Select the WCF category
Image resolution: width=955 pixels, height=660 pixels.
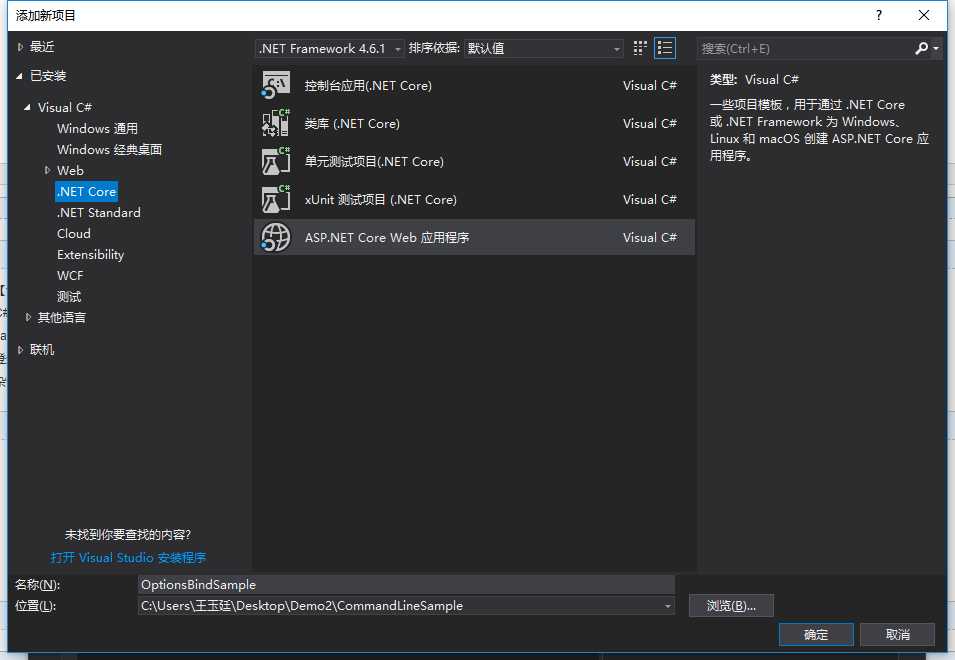pos(70,275)
